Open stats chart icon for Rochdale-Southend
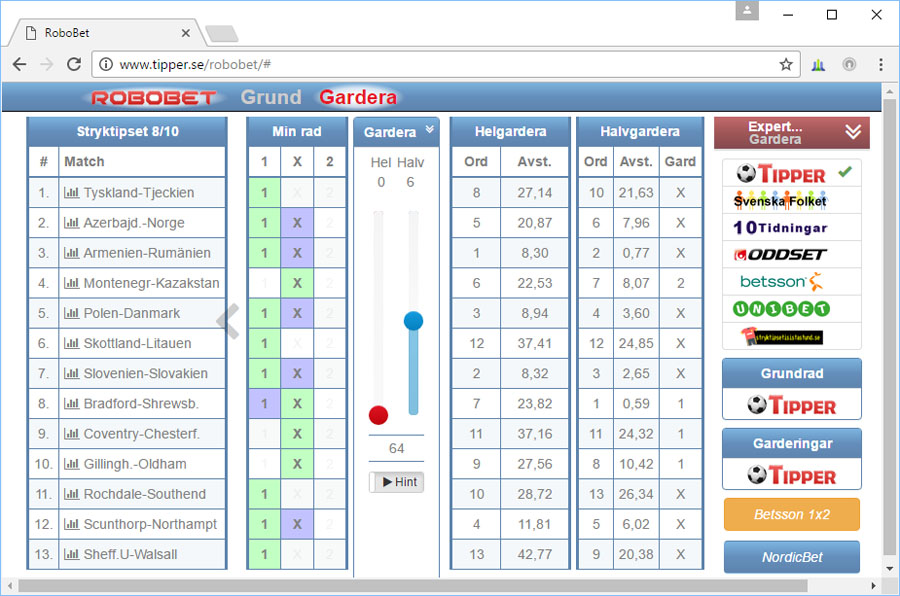This screenshot has width=900, height=596. [x=71, y=494]
